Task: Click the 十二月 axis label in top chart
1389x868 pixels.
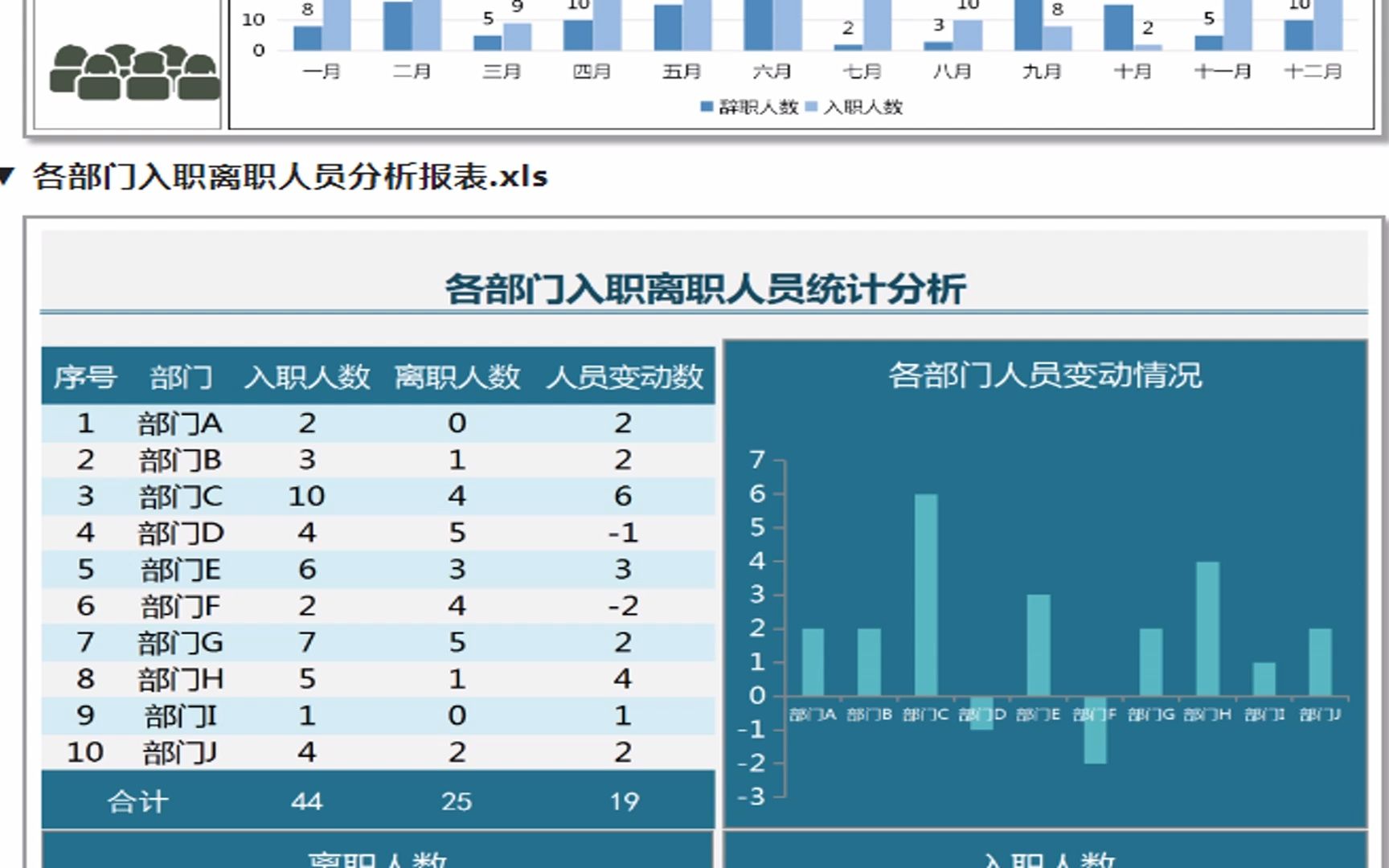Action: [x=1313, y=72]
